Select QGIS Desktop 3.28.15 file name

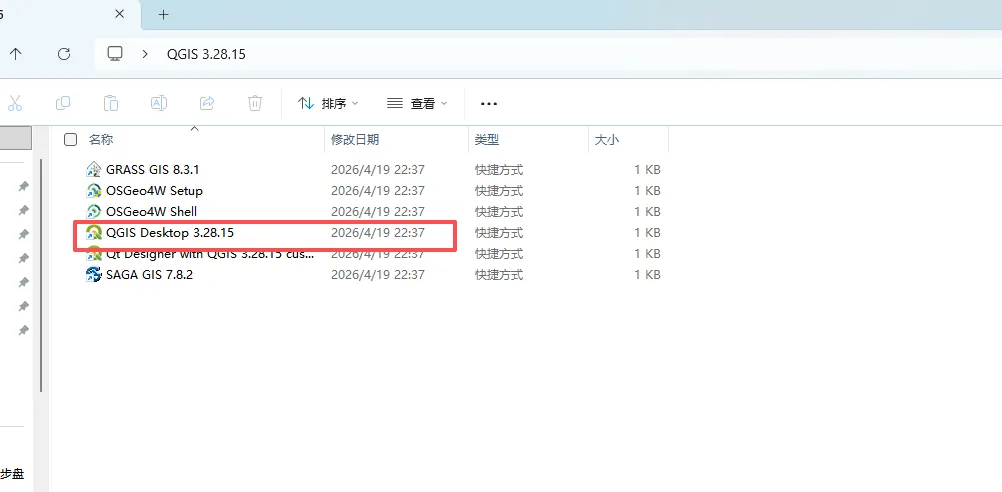point(170,233)
